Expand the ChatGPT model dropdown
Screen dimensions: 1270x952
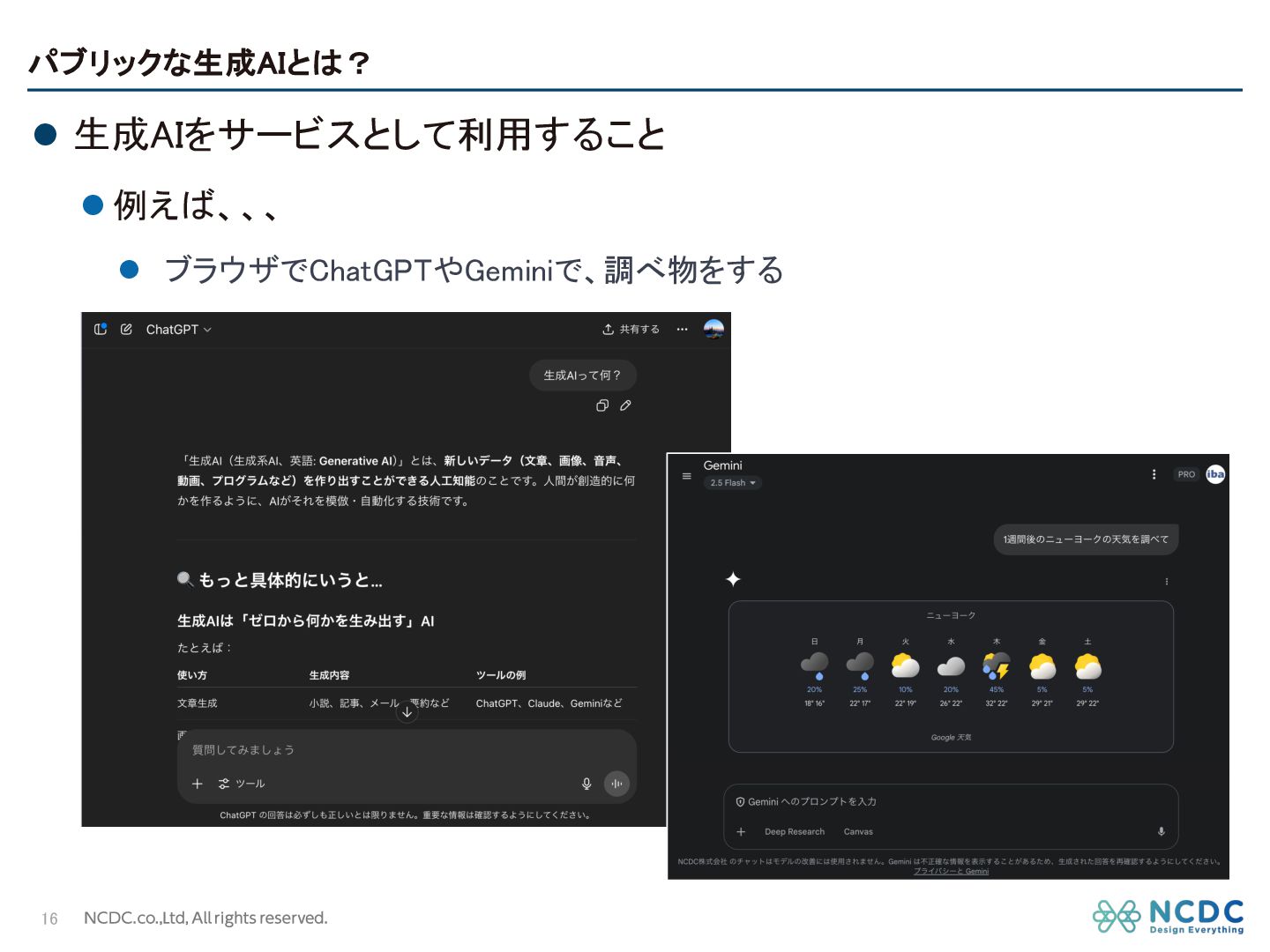[x=179, y=330]
